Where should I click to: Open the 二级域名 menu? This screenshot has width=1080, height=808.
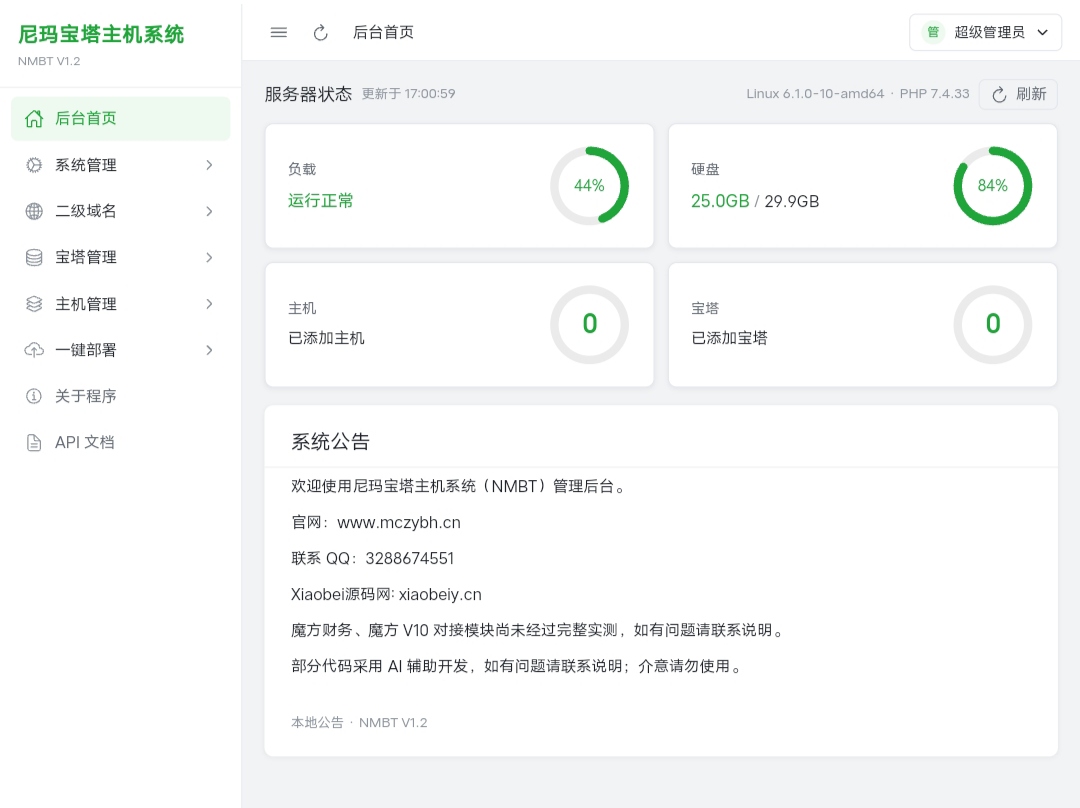coord(121,211)
